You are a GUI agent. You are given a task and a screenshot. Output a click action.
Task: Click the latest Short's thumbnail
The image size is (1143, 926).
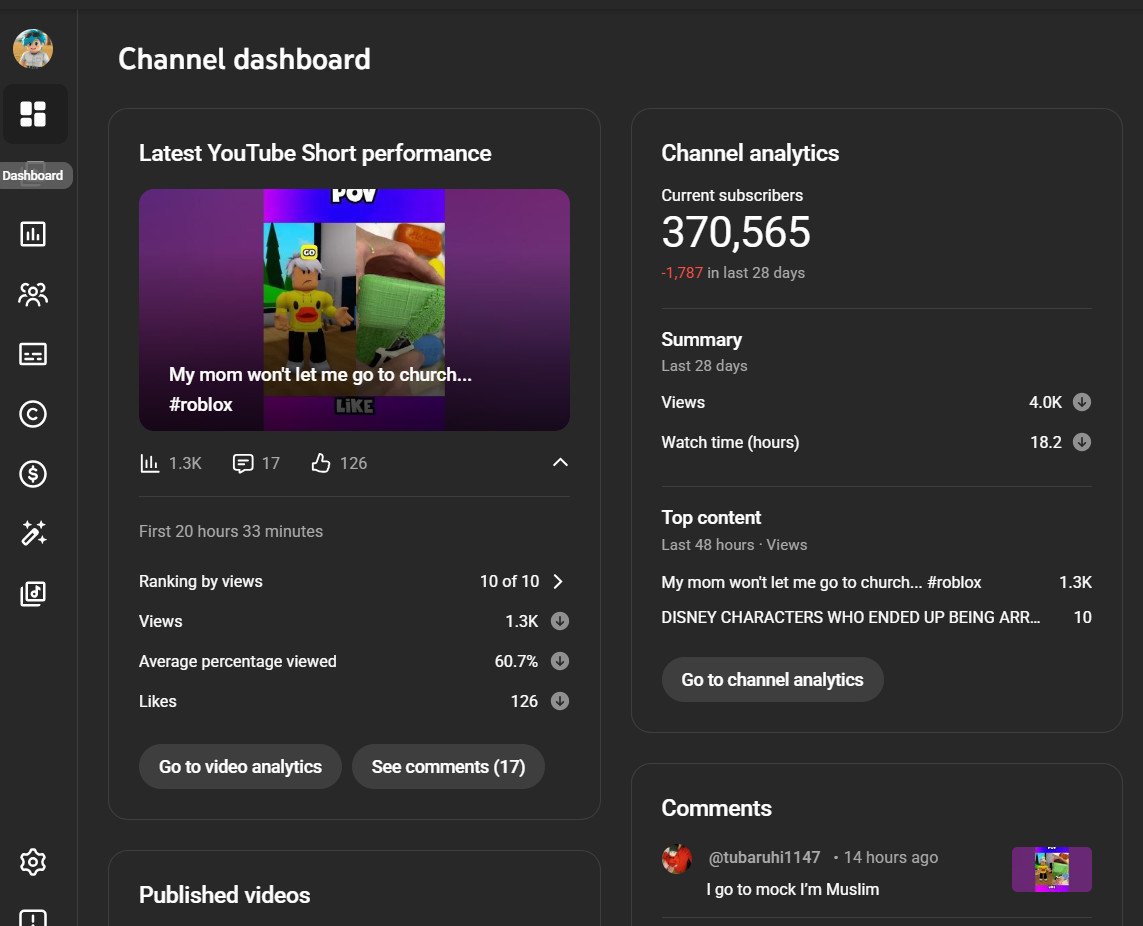[354, 309]
